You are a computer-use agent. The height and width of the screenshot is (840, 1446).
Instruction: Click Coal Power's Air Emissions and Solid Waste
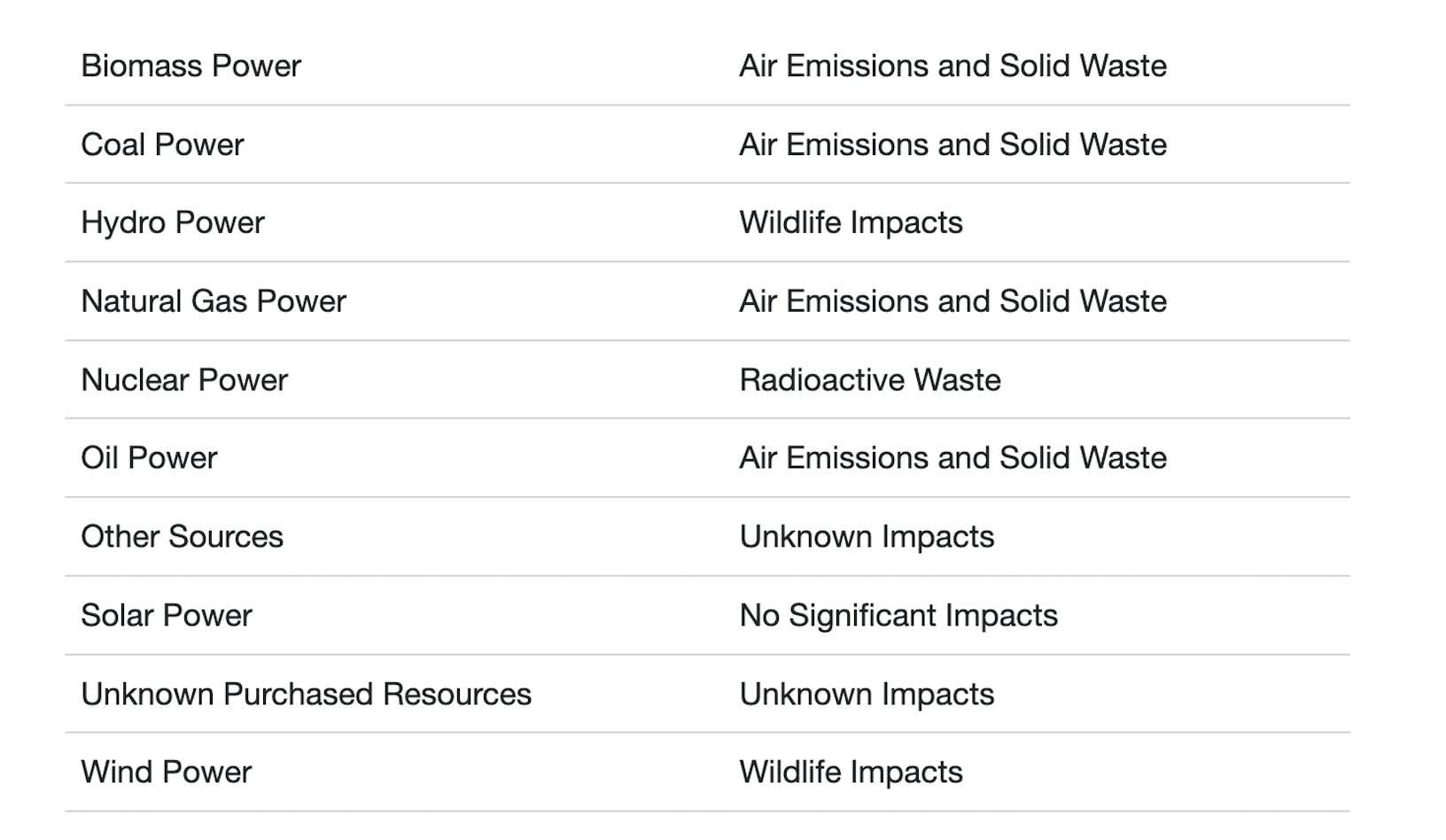coord(952,144)
